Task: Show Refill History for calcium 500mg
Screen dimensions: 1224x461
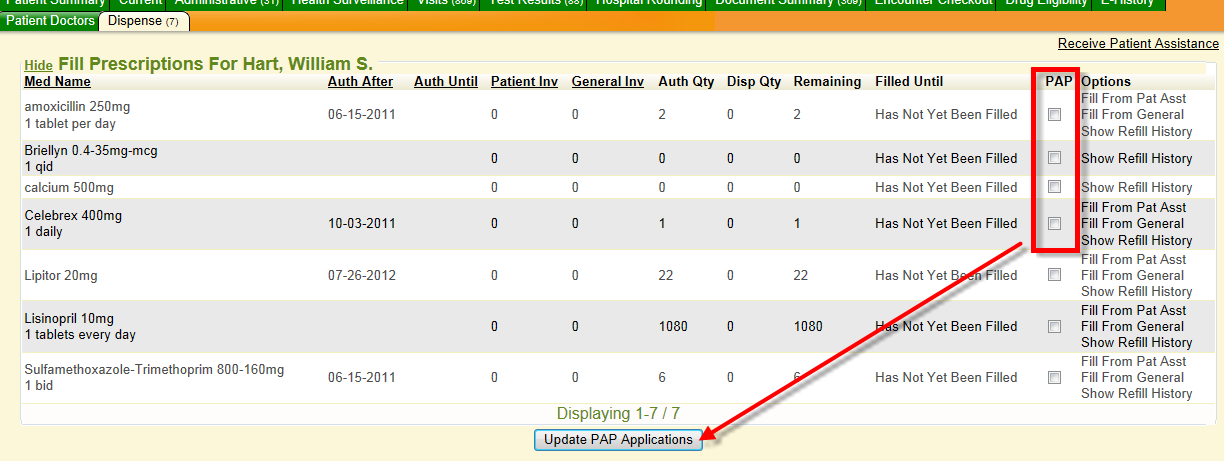Action: (1136, 187)
